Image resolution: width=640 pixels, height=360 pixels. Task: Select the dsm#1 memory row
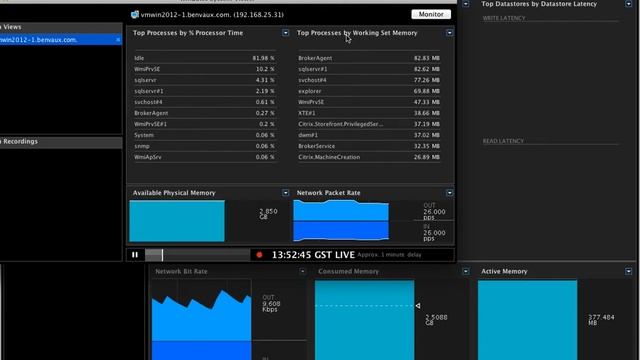tap(369, 135)
